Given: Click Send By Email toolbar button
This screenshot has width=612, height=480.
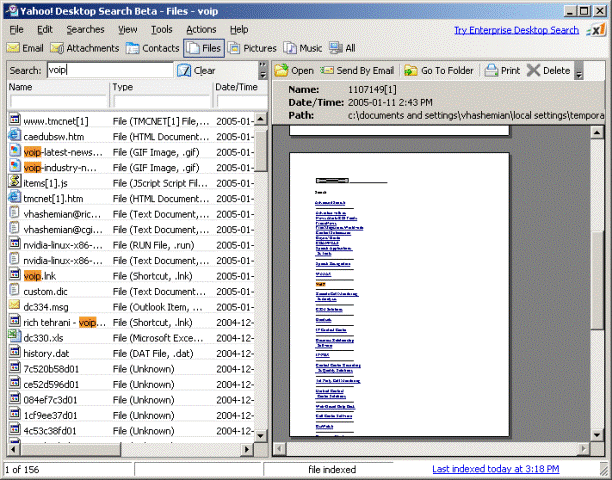Looking at the screenshot, I should (358, 71).
